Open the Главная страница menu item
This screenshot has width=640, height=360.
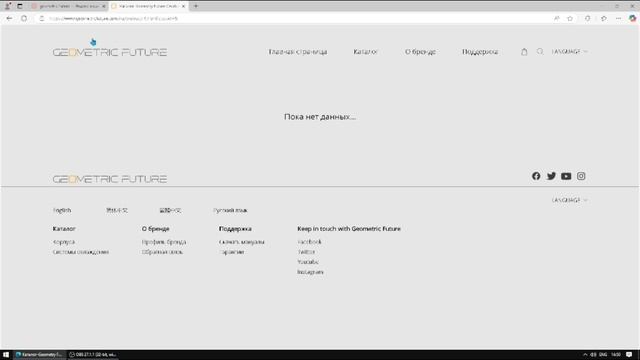298,52
